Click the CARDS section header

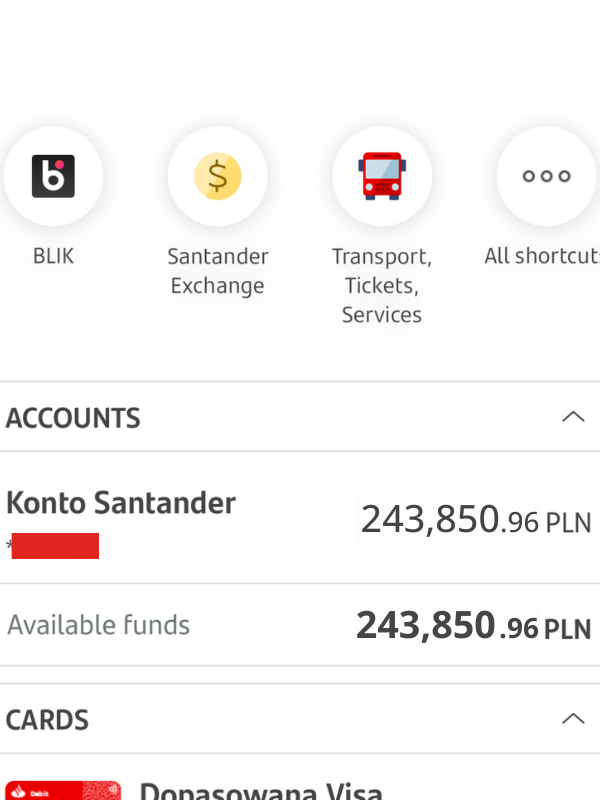(47, 720)
